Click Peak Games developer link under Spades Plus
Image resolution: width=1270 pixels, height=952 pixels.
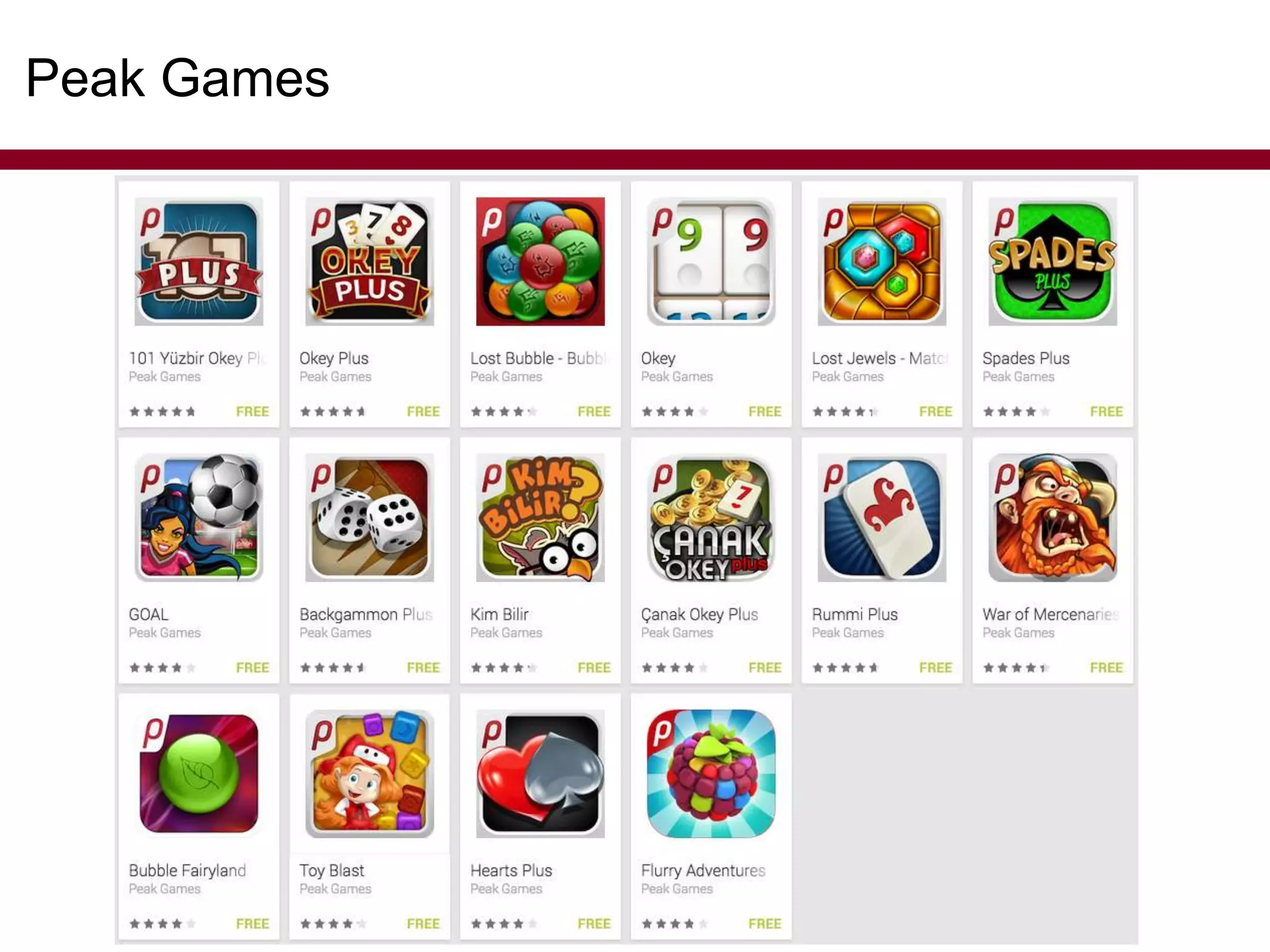click(1018, 377)
